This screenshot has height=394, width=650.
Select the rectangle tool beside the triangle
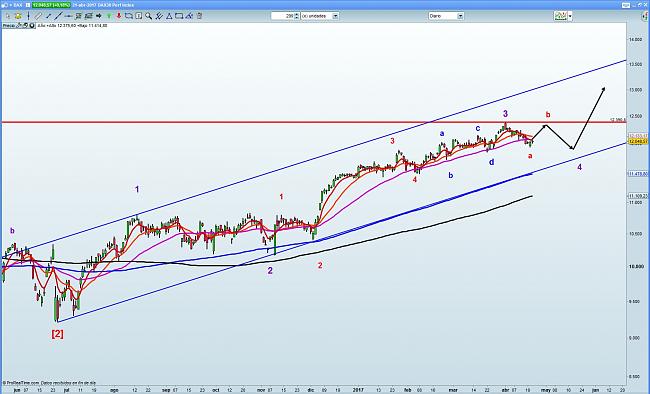[x=179, y=16]
